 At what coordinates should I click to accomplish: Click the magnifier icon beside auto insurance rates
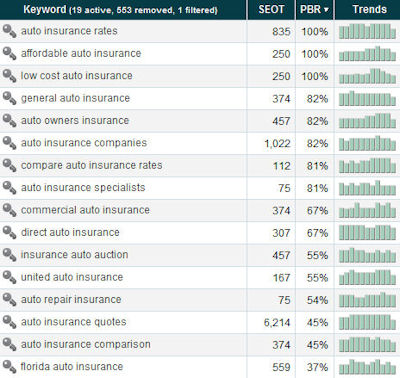tap(9, 31)
